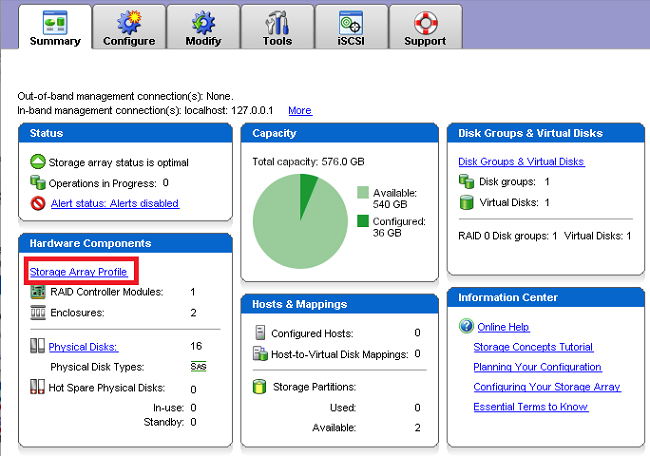
Task: Click the Configured Hosts icon
Action: (260, 332)
